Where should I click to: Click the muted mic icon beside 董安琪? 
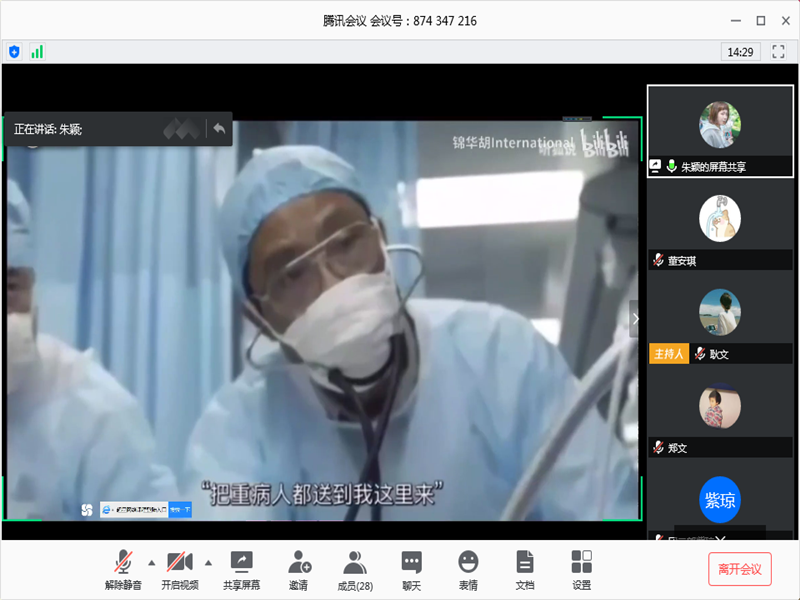[658, 260]
